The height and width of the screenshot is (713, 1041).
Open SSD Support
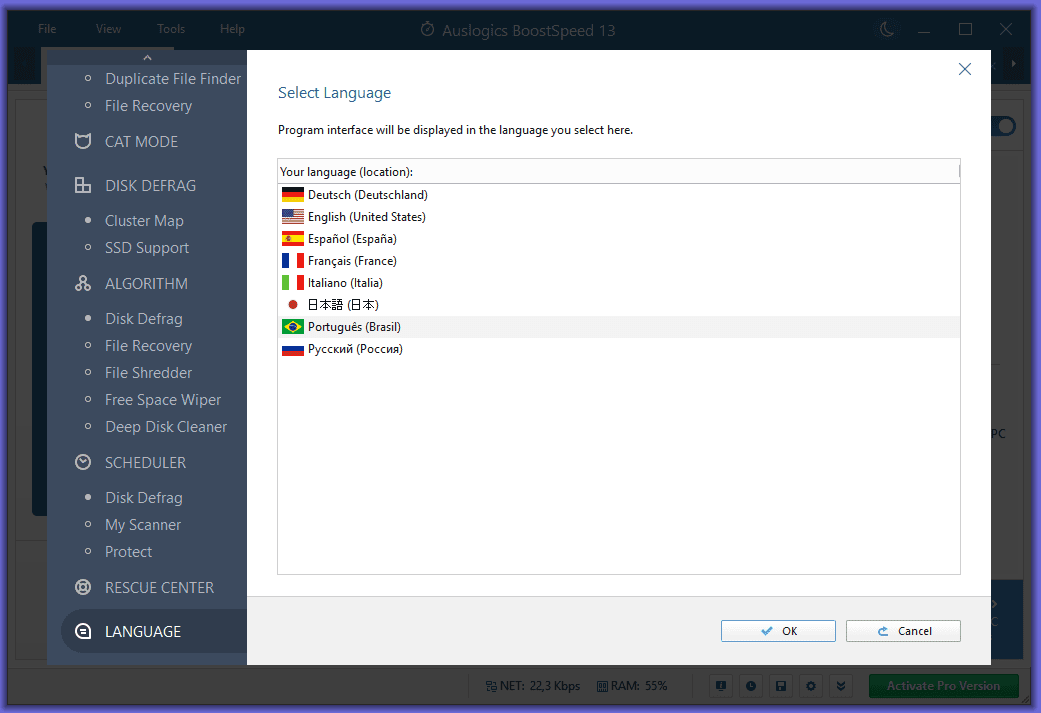[x=147, y=248]
